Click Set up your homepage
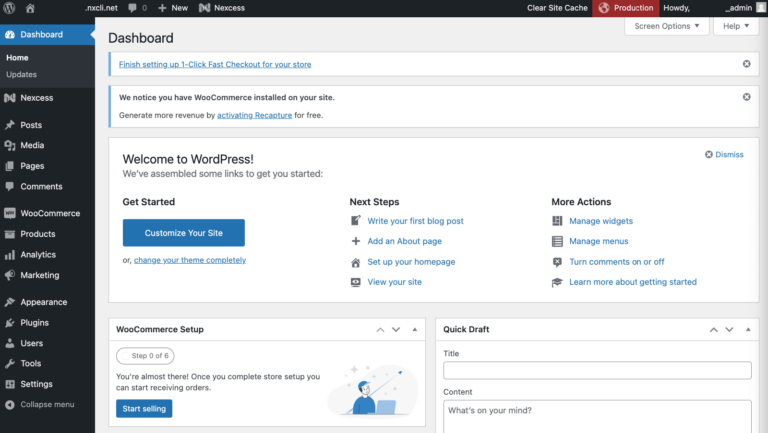The height and width of the screenshot is (433, 768). click(411, 262)
